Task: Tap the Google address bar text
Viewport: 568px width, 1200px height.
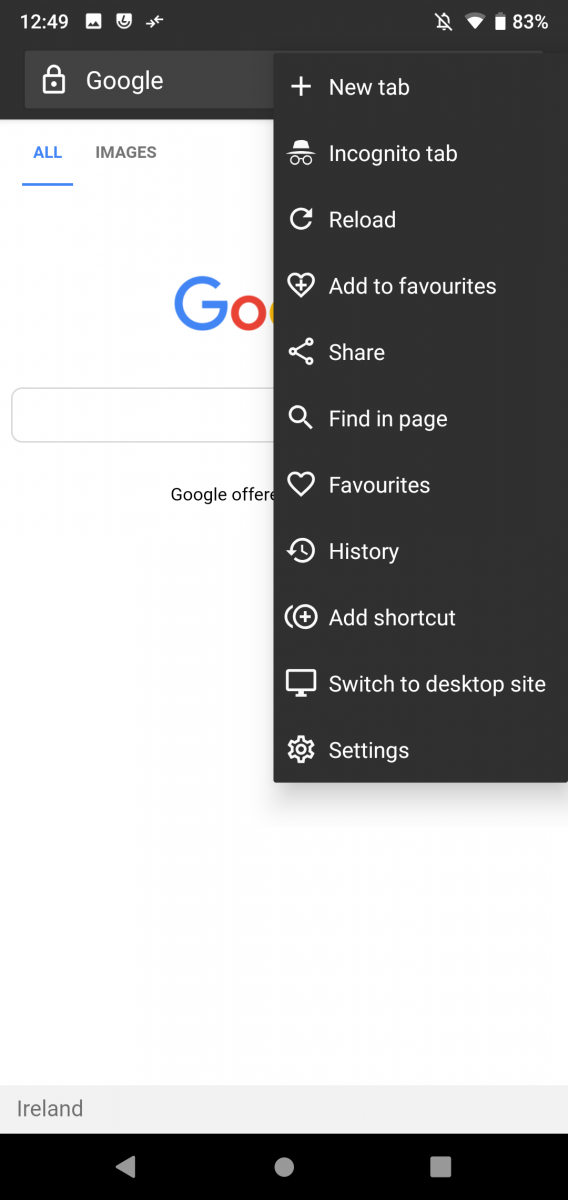Action: pyautogui.click(x=125, y=80)
